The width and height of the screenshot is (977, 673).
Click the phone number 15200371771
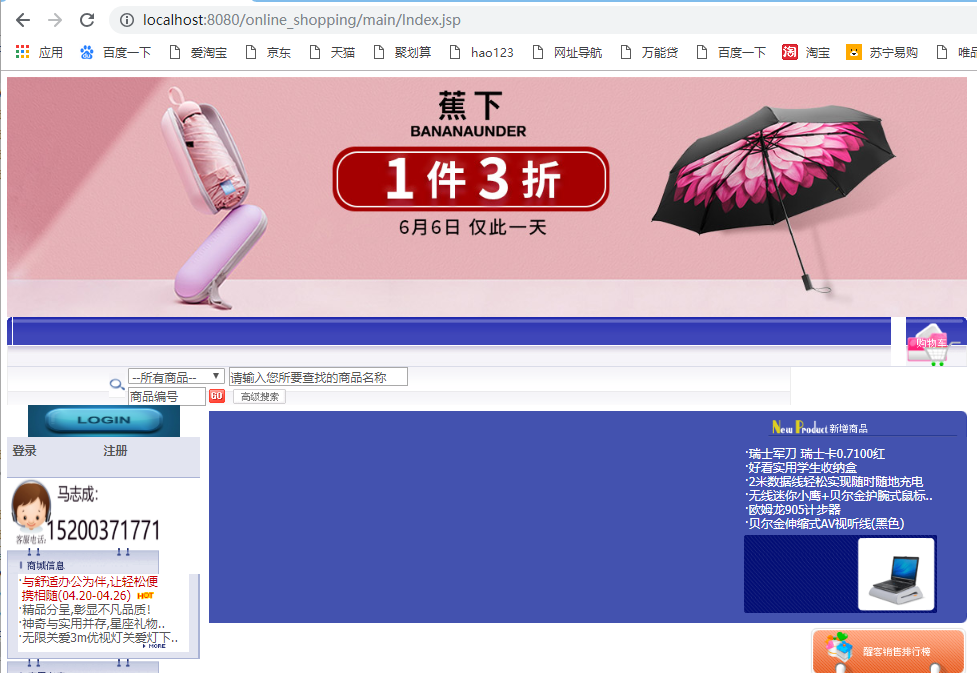(103, 531)
